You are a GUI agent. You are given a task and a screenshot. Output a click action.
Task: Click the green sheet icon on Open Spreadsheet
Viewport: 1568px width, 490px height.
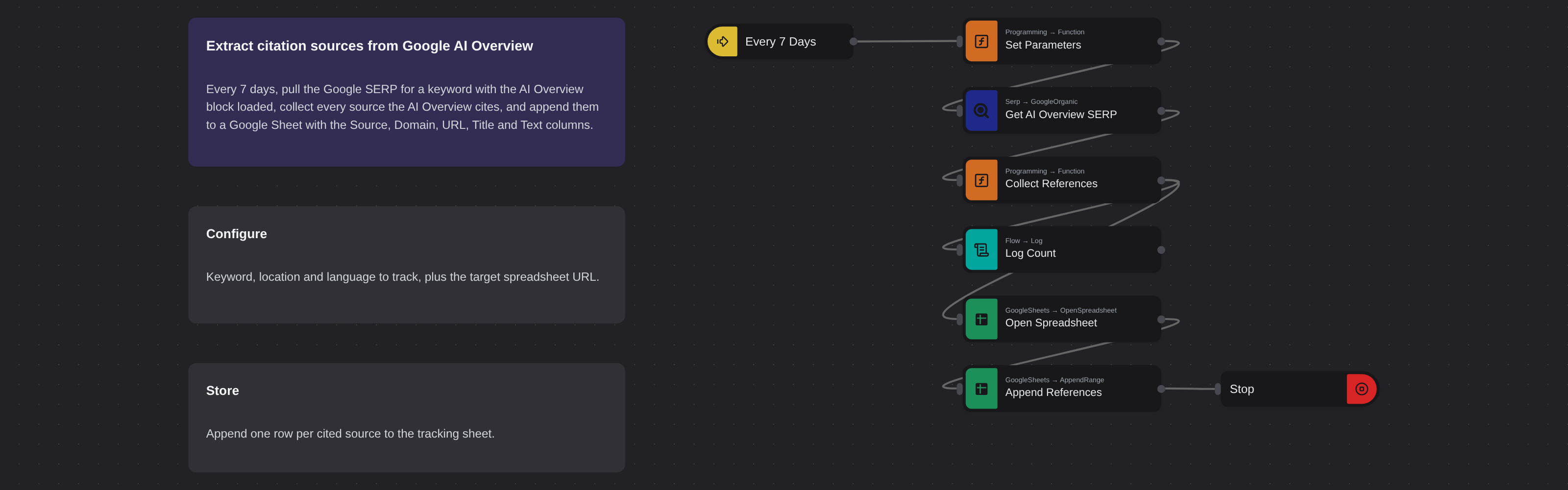[981, 319]
